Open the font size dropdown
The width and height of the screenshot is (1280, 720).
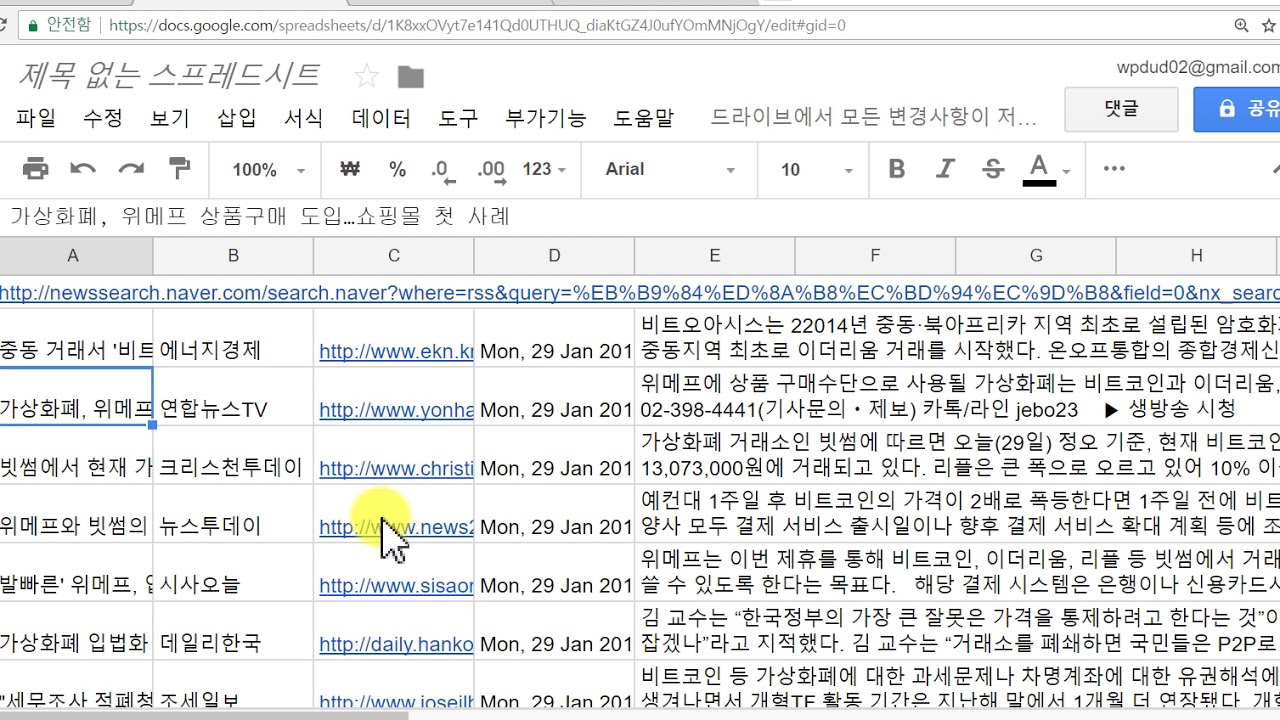(816, 170)
